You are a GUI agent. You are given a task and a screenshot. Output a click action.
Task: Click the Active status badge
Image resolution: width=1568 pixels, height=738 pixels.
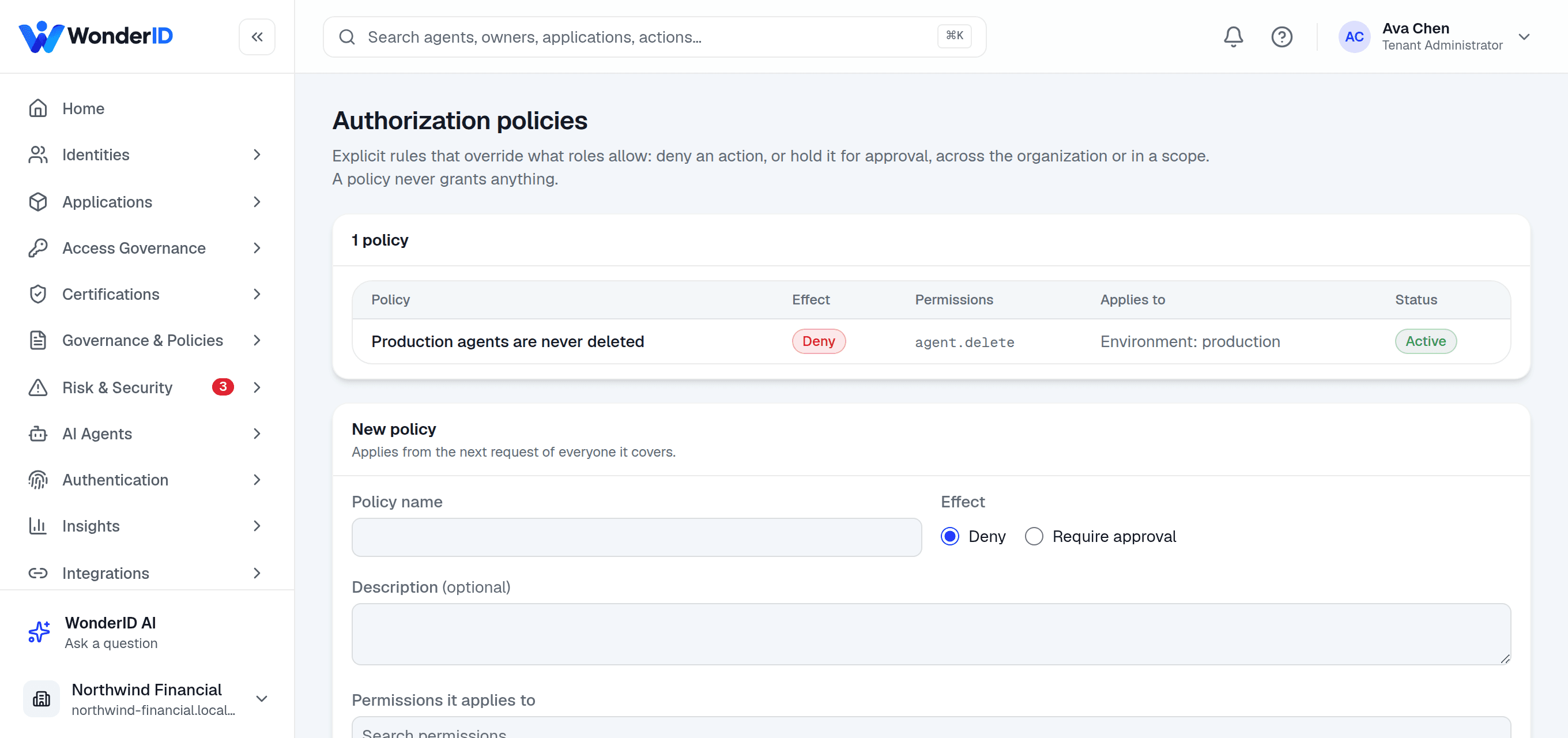click(x=1426, y=341)
